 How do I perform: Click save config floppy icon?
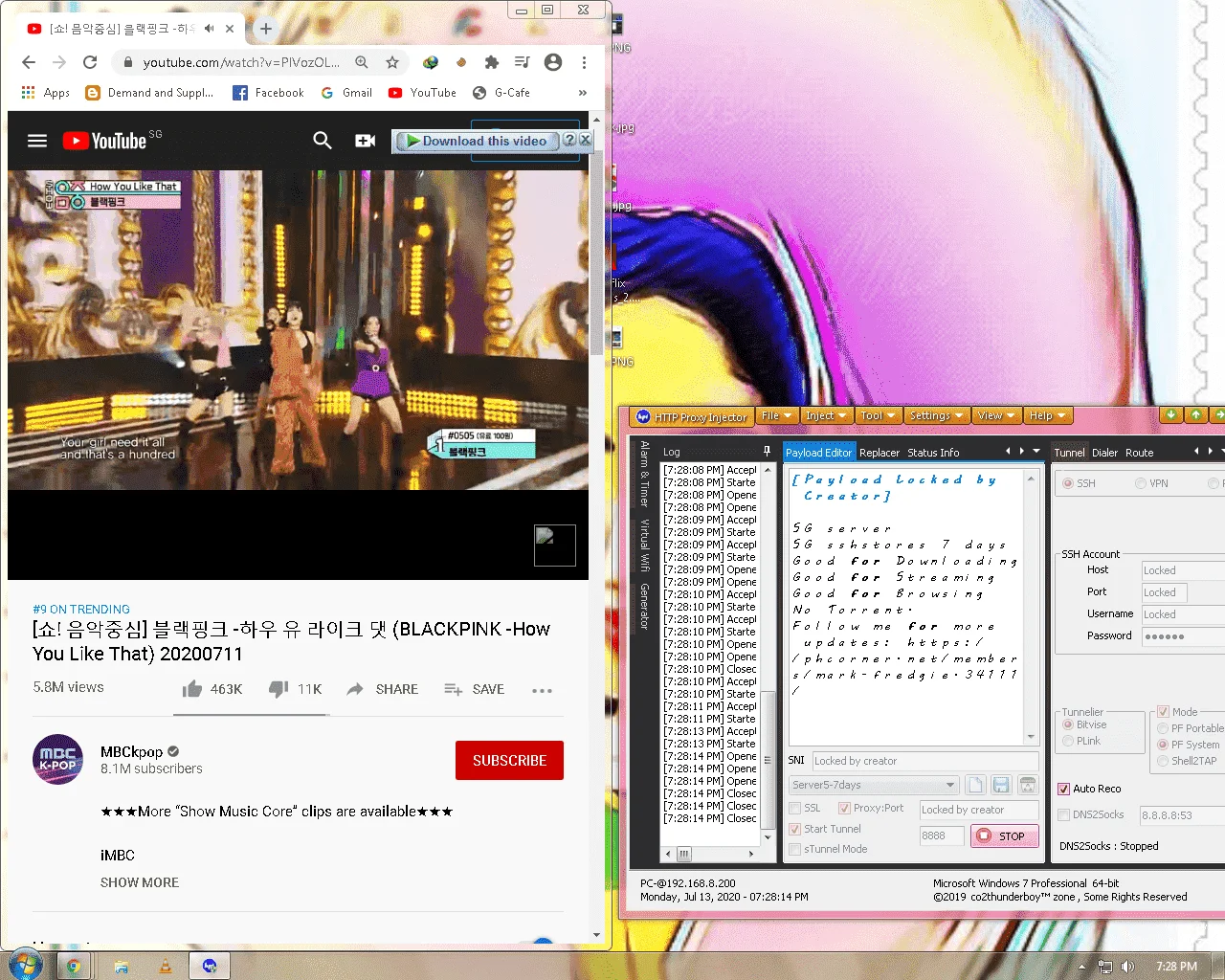(1001, 785)
